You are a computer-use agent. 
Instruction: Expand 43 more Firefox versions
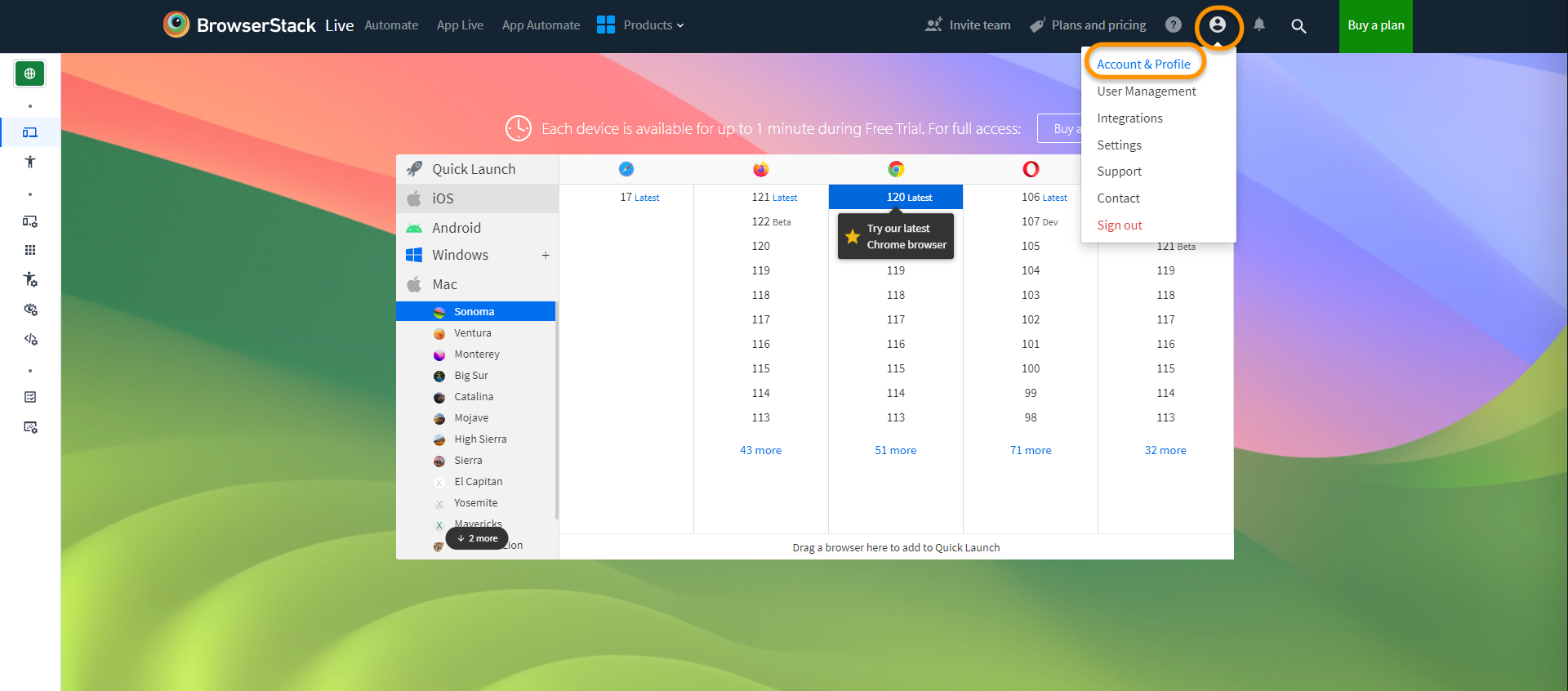[760, 450]
